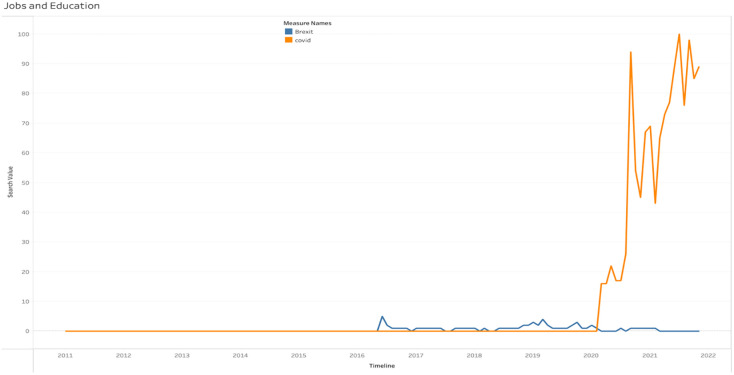Click the Search Value y-axis title
The width and height of the screenshot is (734, 375).
11,182
